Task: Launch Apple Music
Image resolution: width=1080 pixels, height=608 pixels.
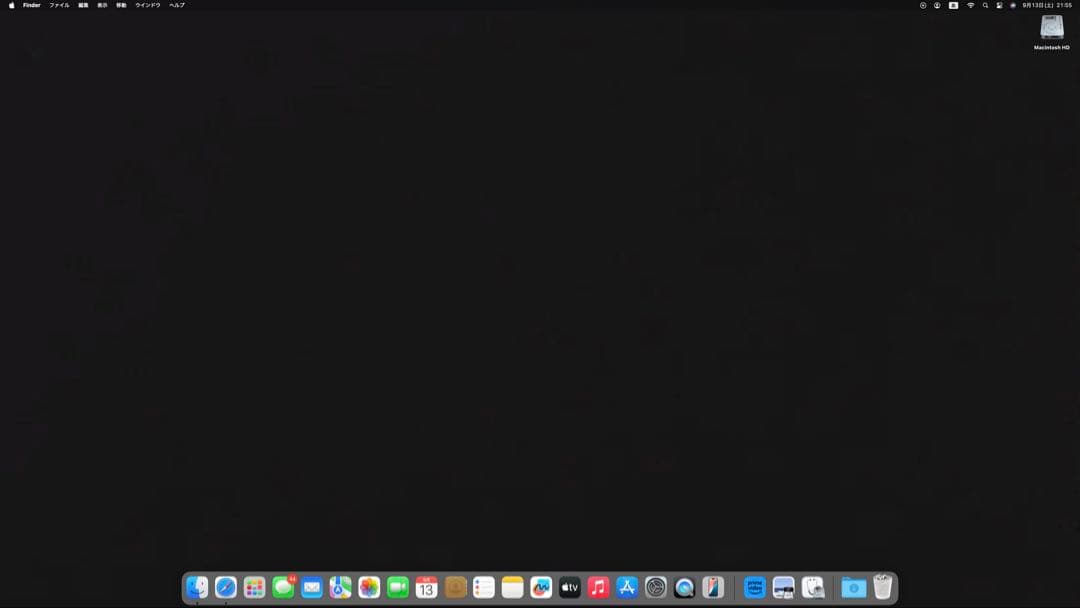Action: (597, 587)
